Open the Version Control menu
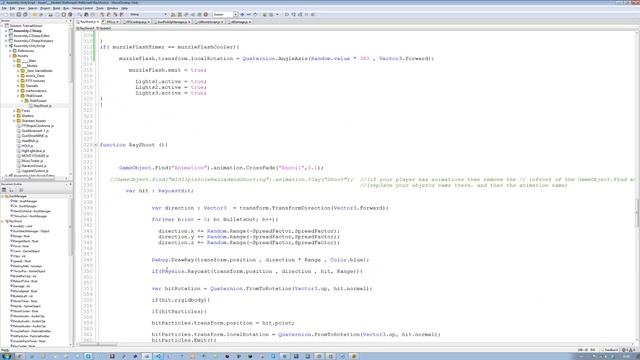Image resolution: width=640 pixels, height=360 pixels. pyautogui.click(x=82, y=8)
